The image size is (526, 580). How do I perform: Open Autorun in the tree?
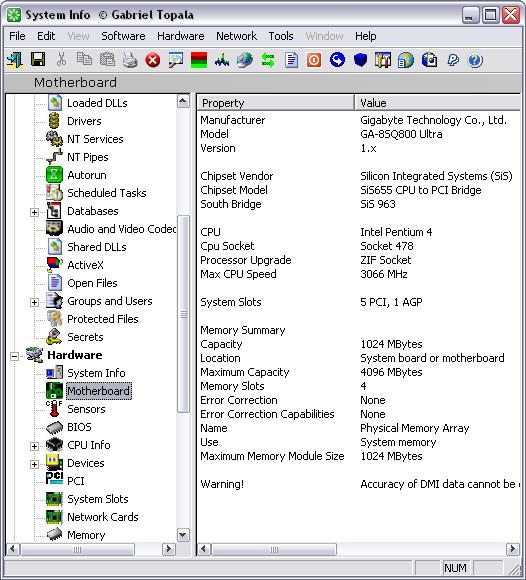pos(87,175)
